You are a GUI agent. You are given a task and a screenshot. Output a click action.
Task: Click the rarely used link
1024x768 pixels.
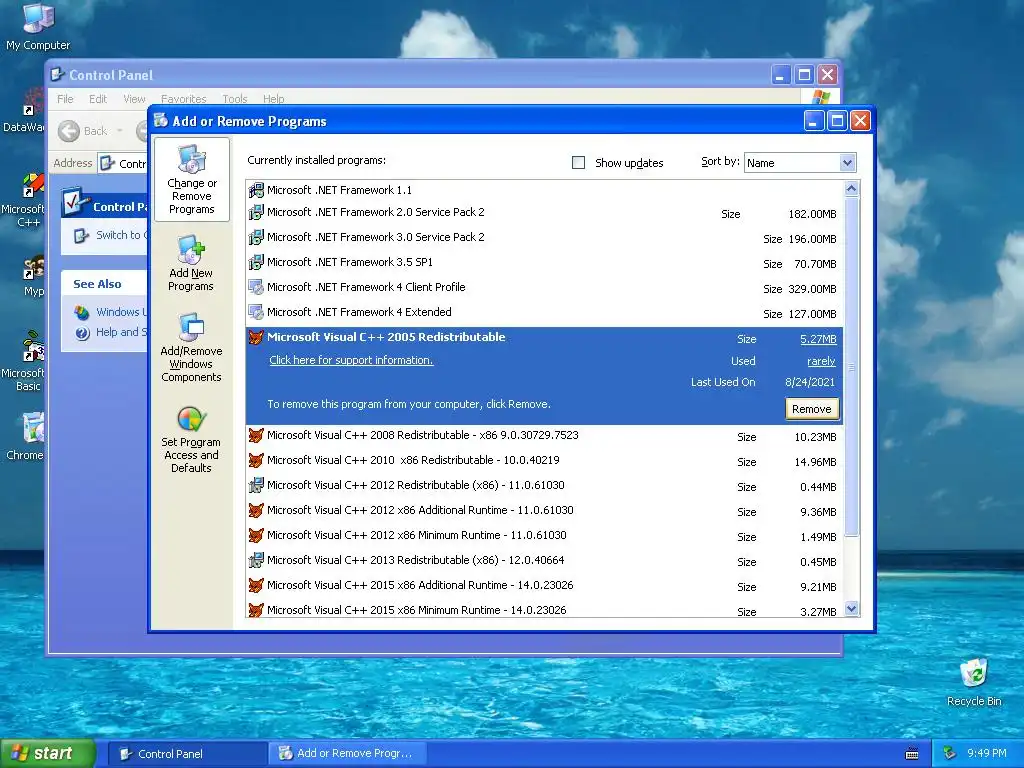coord(822,361)
